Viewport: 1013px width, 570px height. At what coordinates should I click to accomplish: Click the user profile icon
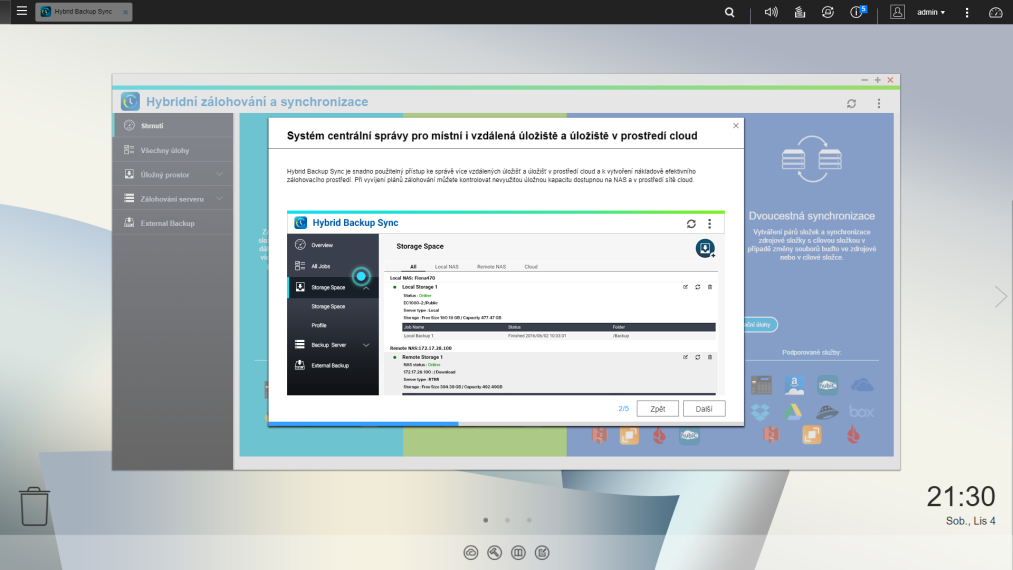pos(897,12)
